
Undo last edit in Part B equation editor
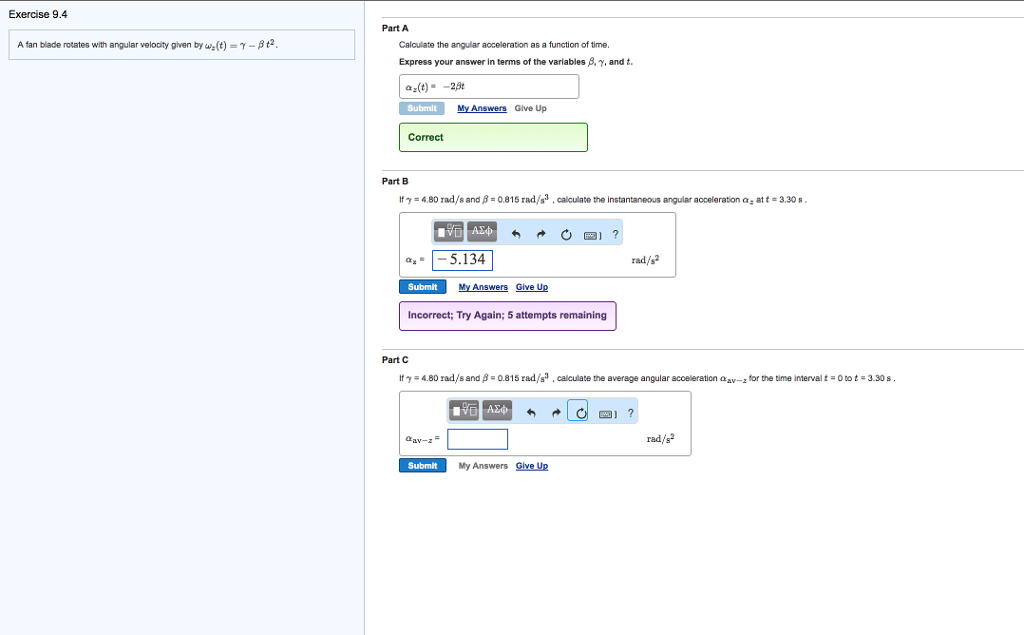[x=516, y=233]
